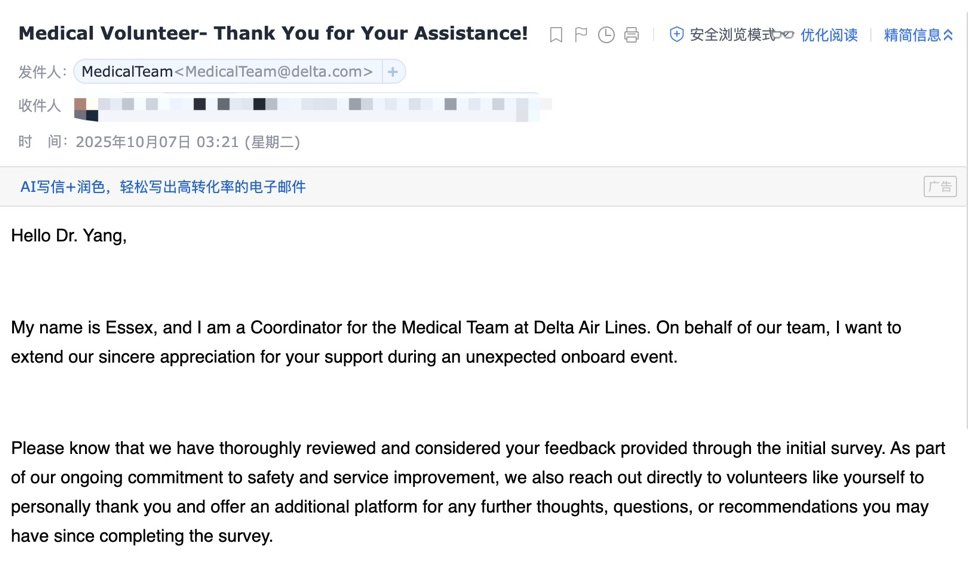Click the email subject title
The image size is (968, 576).
coord(273,33)
